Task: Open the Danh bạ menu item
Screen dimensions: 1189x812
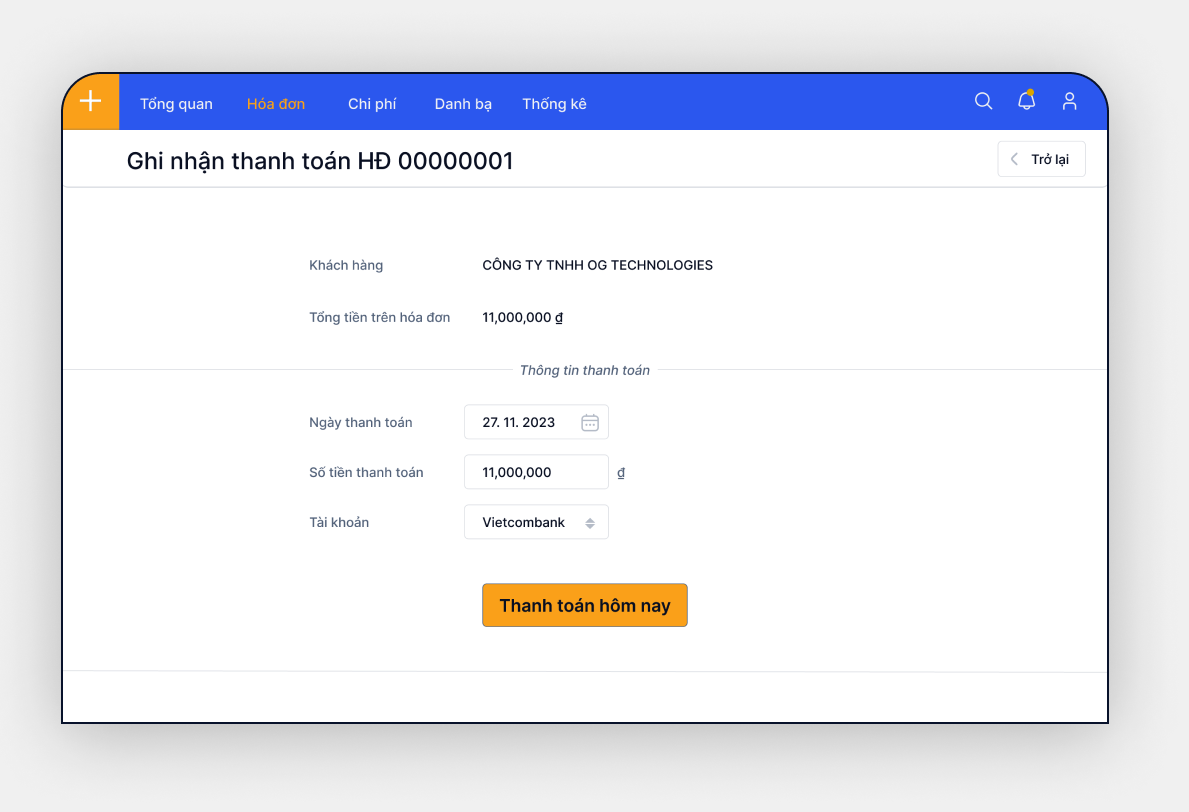Action: coord(463,104)
